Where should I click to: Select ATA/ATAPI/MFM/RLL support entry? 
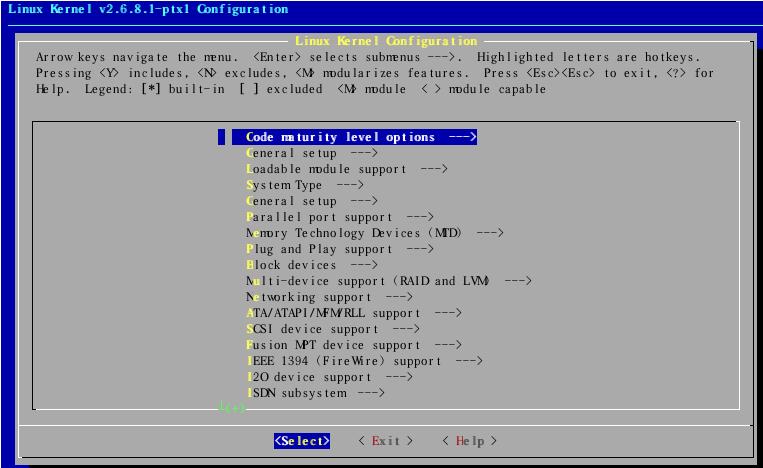[354, 313]
